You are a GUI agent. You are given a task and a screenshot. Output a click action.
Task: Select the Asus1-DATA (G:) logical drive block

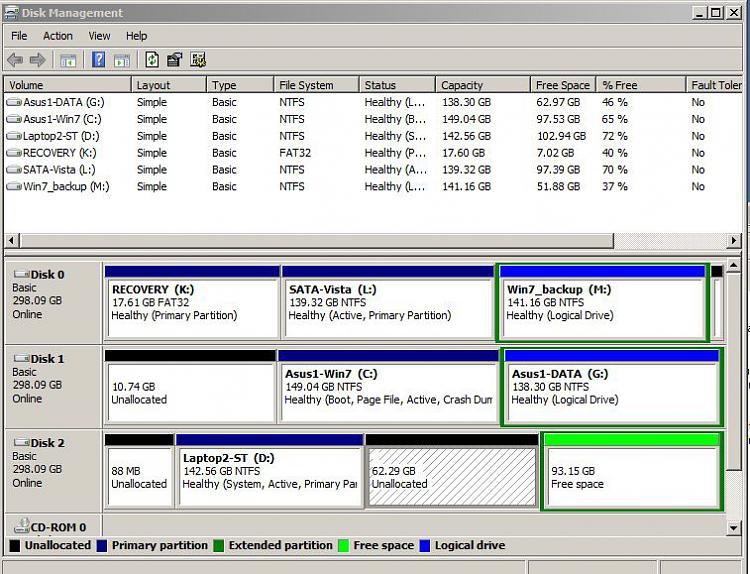612,386
